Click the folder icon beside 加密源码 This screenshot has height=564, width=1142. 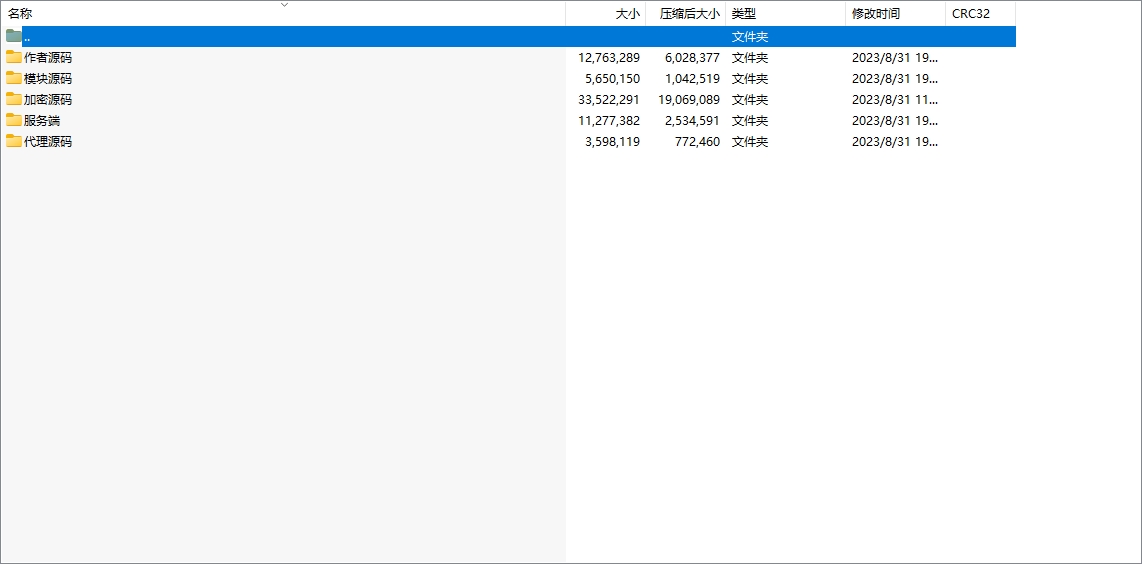[14, 99]
